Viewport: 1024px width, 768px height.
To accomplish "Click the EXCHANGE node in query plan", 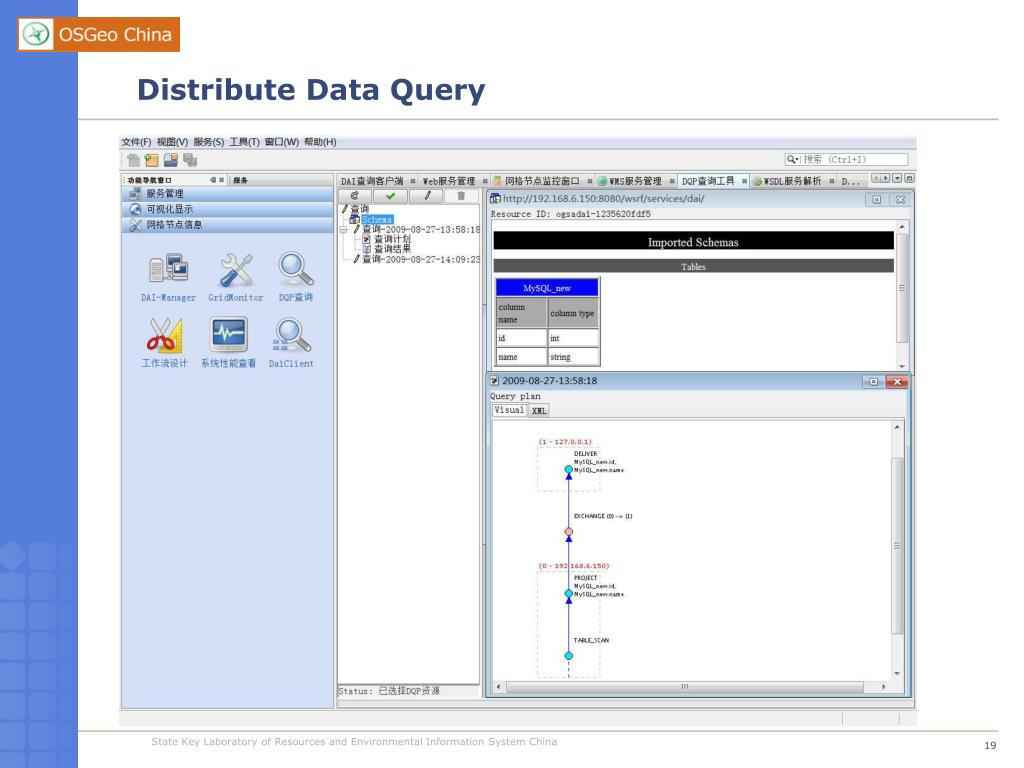I will tap(569, 532).
